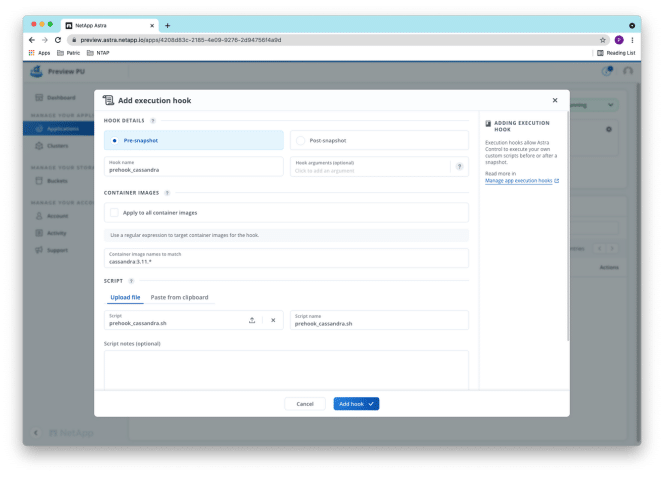
Task: Open Clusters in the sidebar
Action: [x=59, y=146]
